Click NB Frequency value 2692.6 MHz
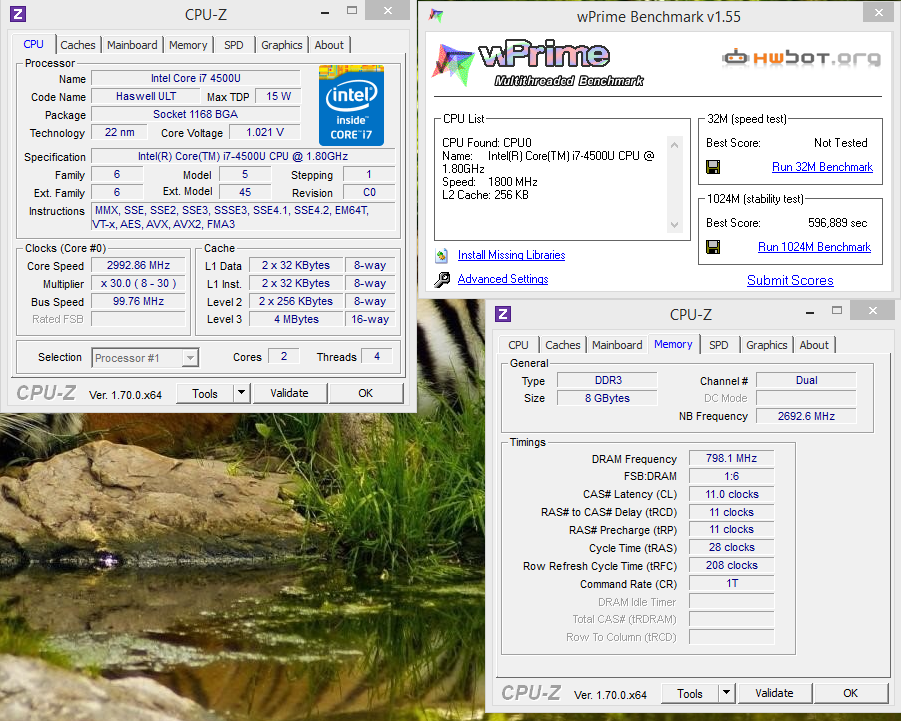901x721 pixels. pos(806,416)
